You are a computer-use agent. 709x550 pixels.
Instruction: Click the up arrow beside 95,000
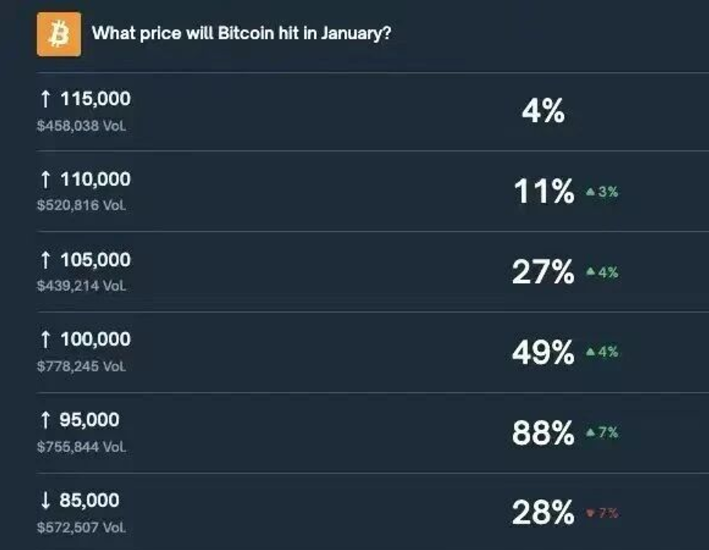[44, 420]
